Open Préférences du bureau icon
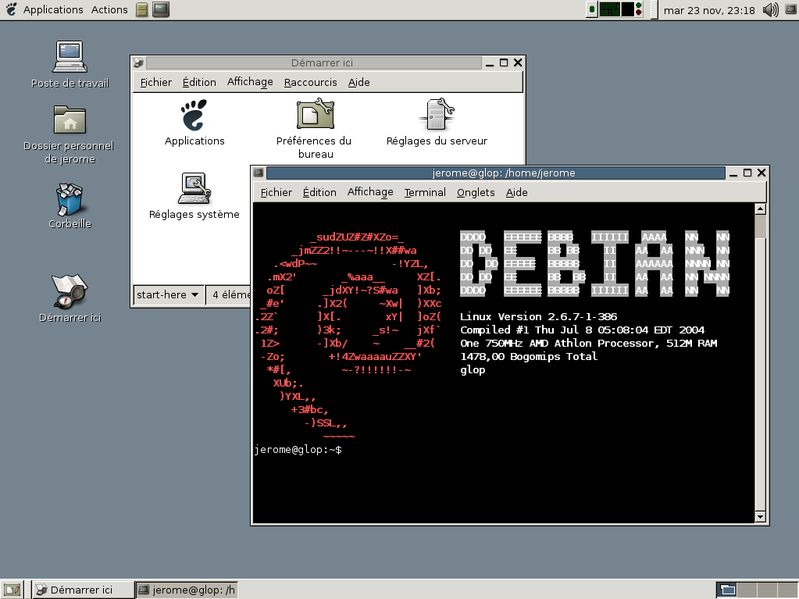This screenshot has width=799, height=599. click(x=314, y=129)
